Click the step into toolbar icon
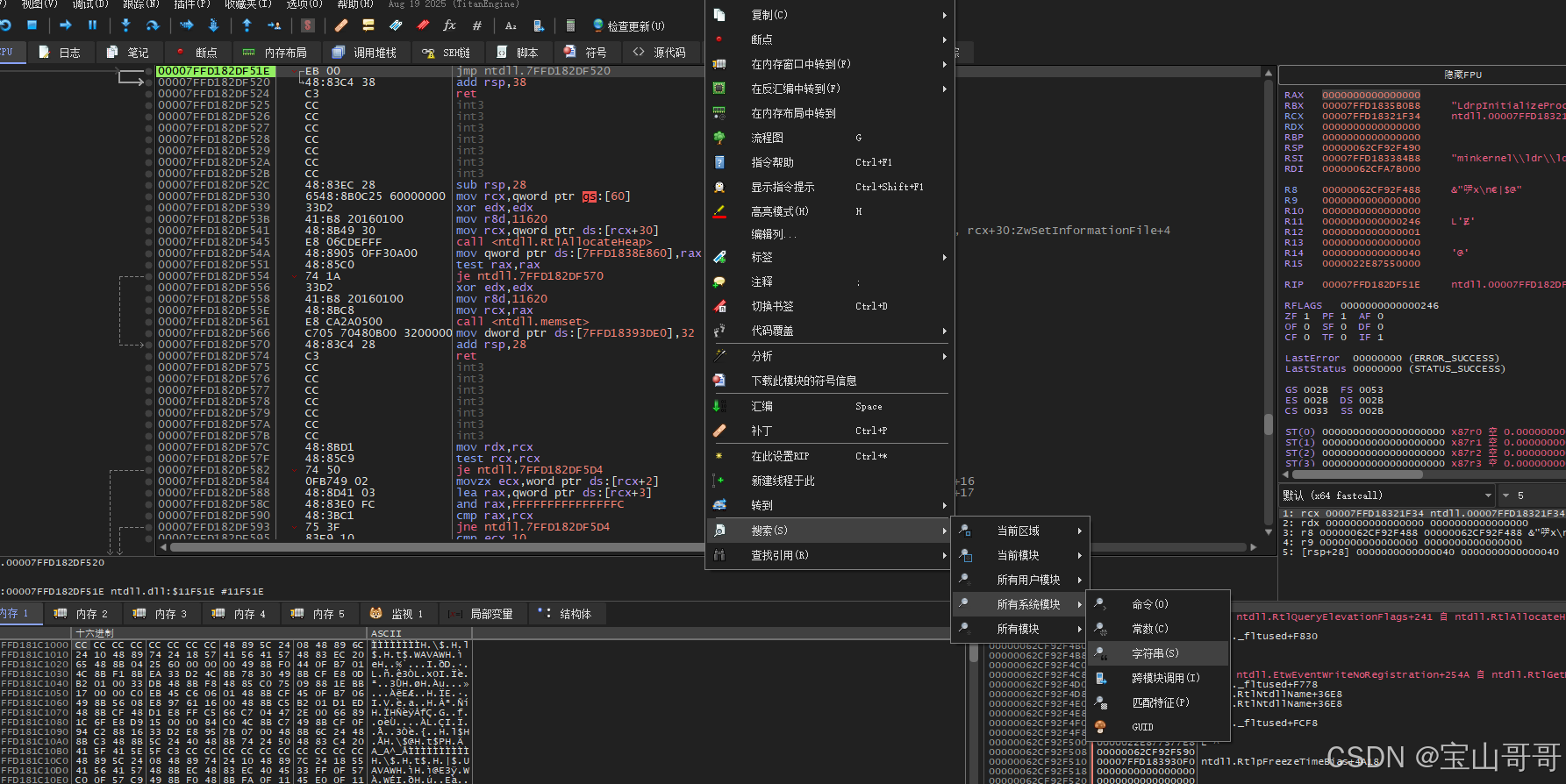The width and height of the screenshot is (1566, 784). pyautogui.click(x=125, y=25)
